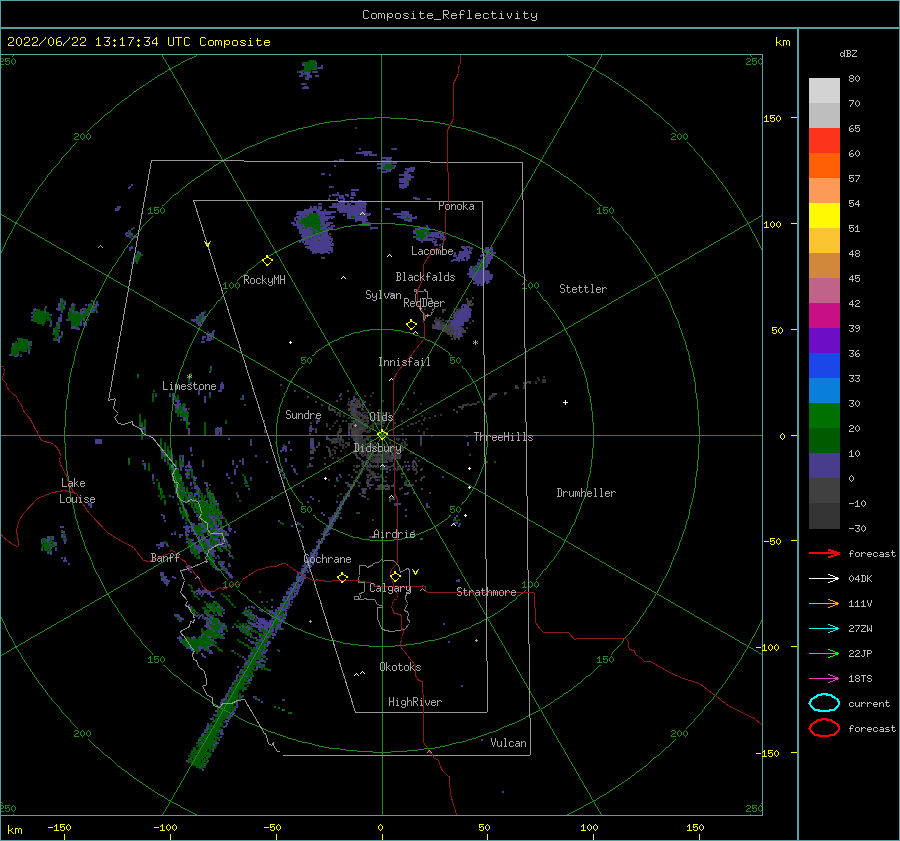The height and width of the screenshot is (841, 900).
Task: Click the Vulcan label
Action: tap(509, 743)
